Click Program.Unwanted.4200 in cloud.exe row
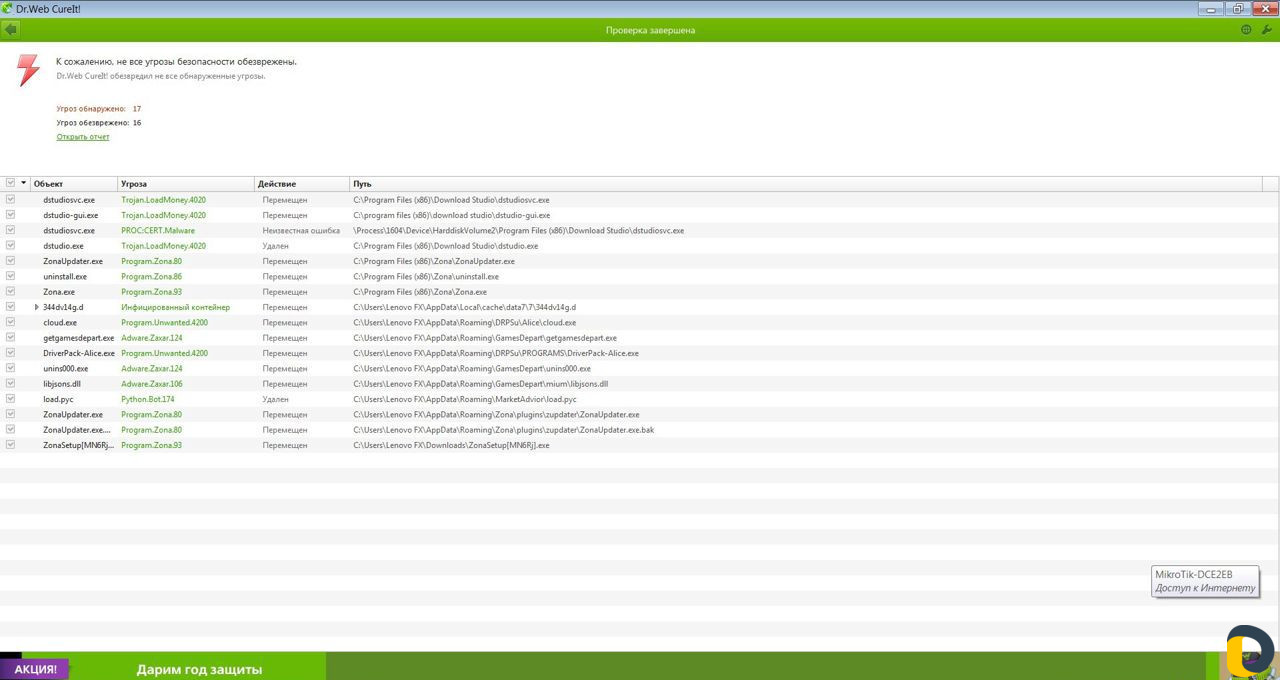 coord(165,322)
